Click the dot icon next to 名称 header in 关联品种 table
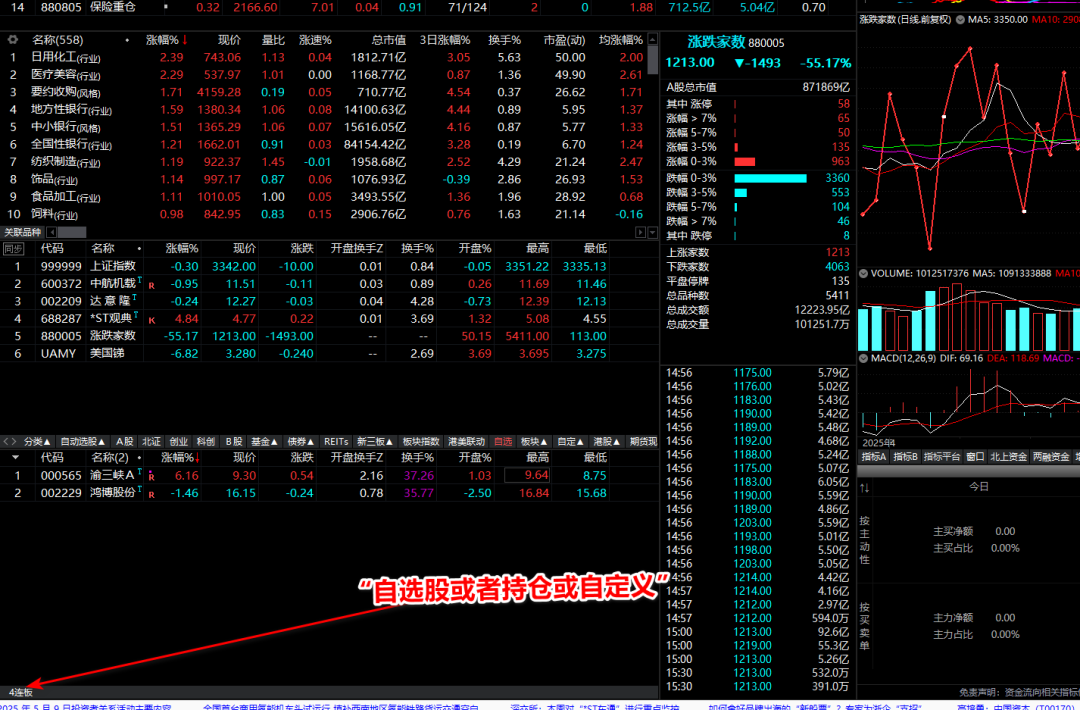Image resolution: width=1080 pixels, height=710 pixels. click(x=139, y=249)
